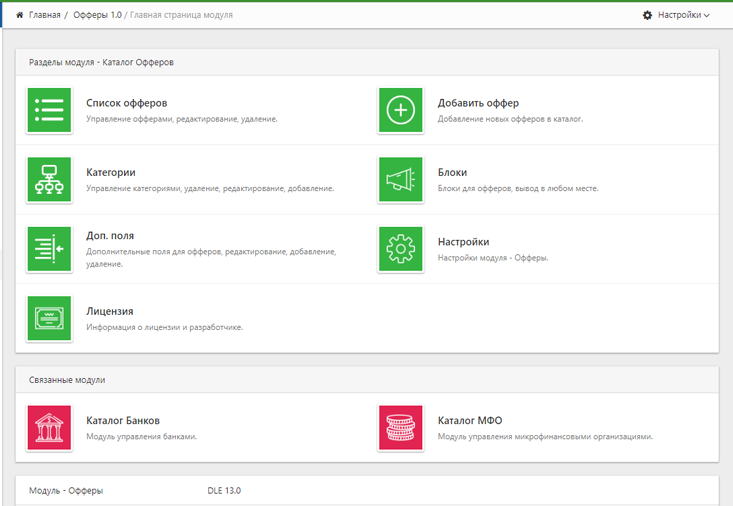This screenshot has width=733, height=506.
Task: Click the home icon in breadcrumb
Action: point(20,15)
